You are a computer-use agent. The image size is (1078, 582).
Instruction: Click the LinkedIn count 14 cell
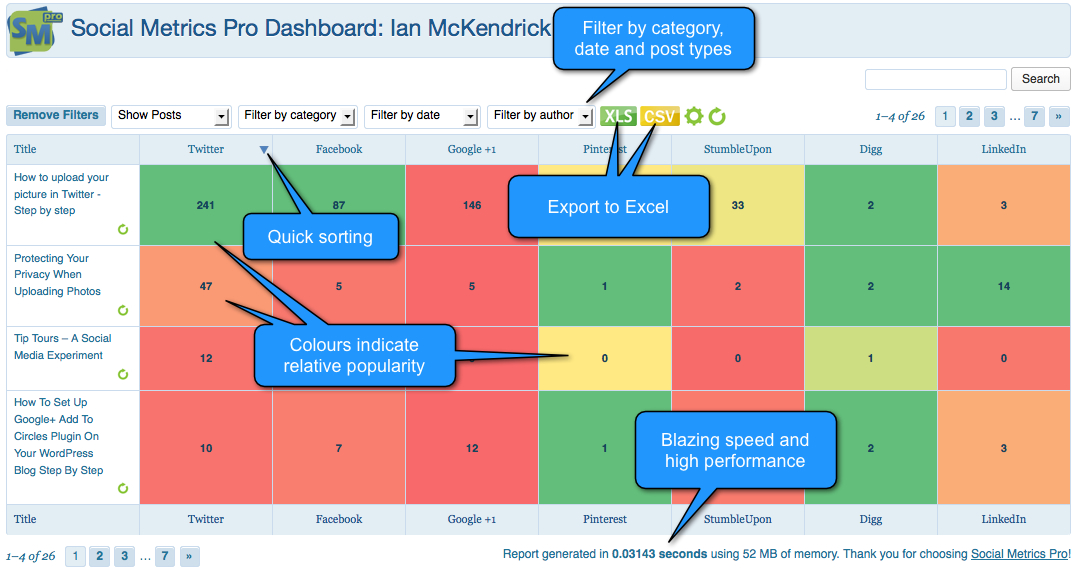[1004, 286]
